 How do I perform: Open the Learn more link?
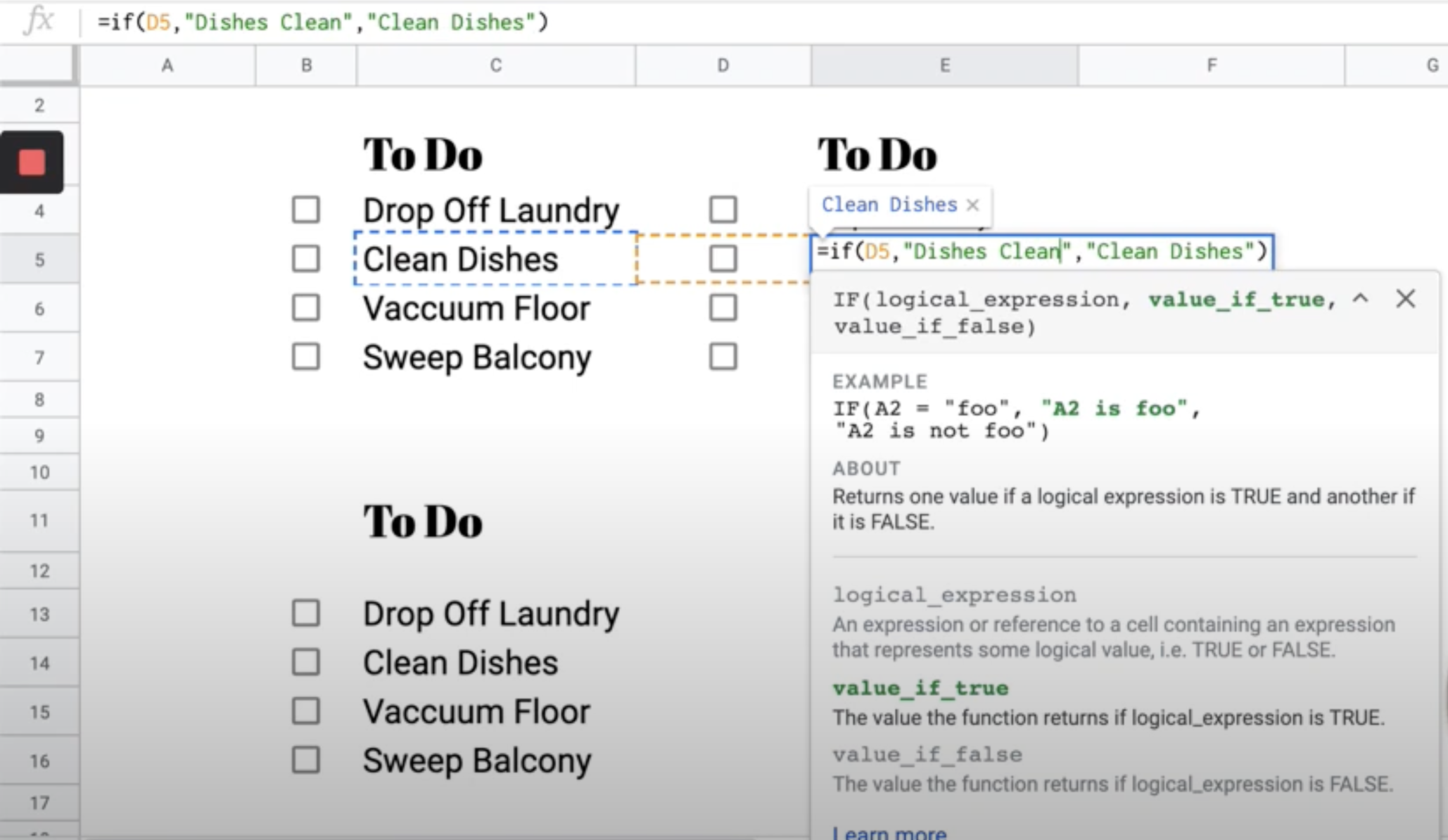point(889,833)
